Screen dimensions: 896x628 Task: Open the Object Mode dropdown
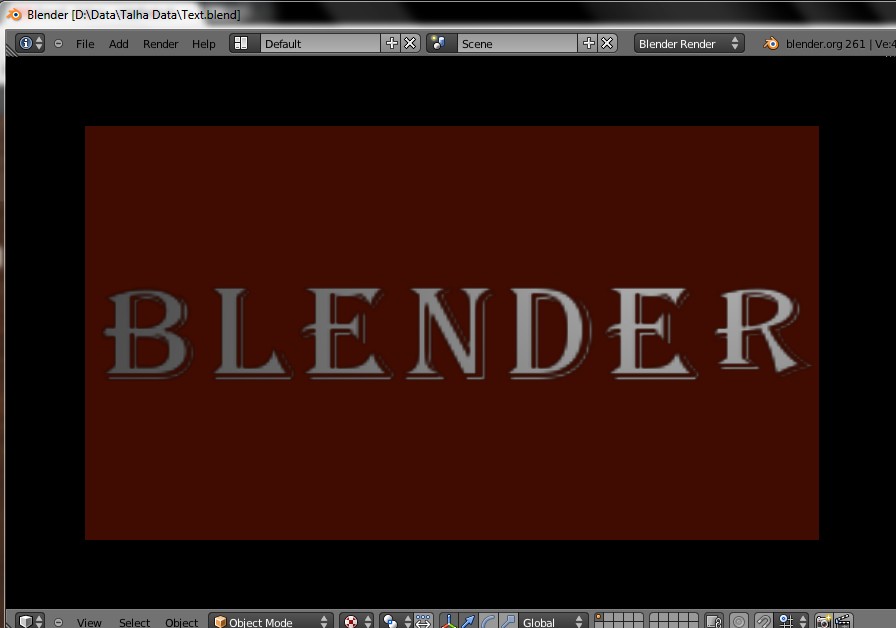point(270,621)
